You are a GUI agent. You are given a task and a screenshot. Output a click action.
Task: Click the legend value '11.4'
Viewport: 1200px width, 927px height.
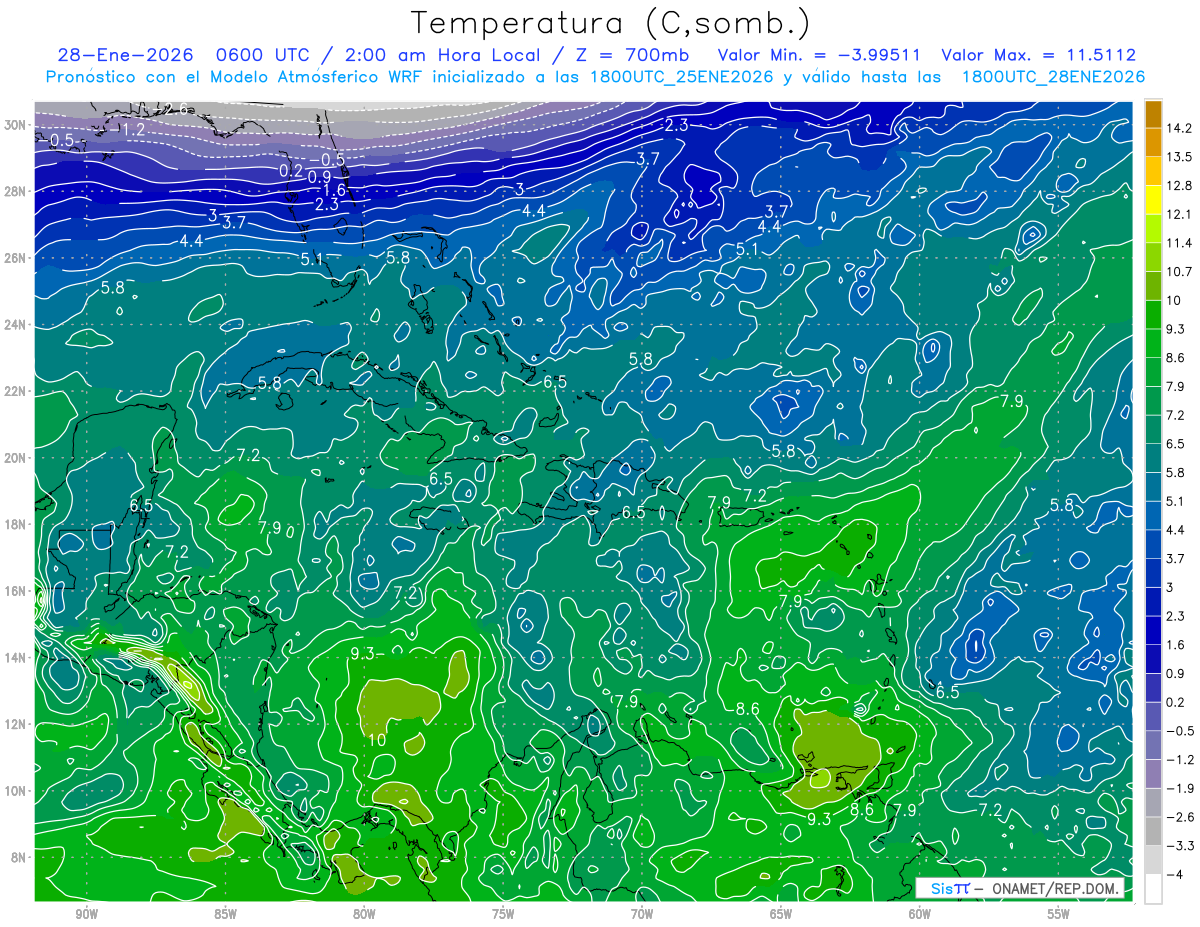click(1179, 243)
